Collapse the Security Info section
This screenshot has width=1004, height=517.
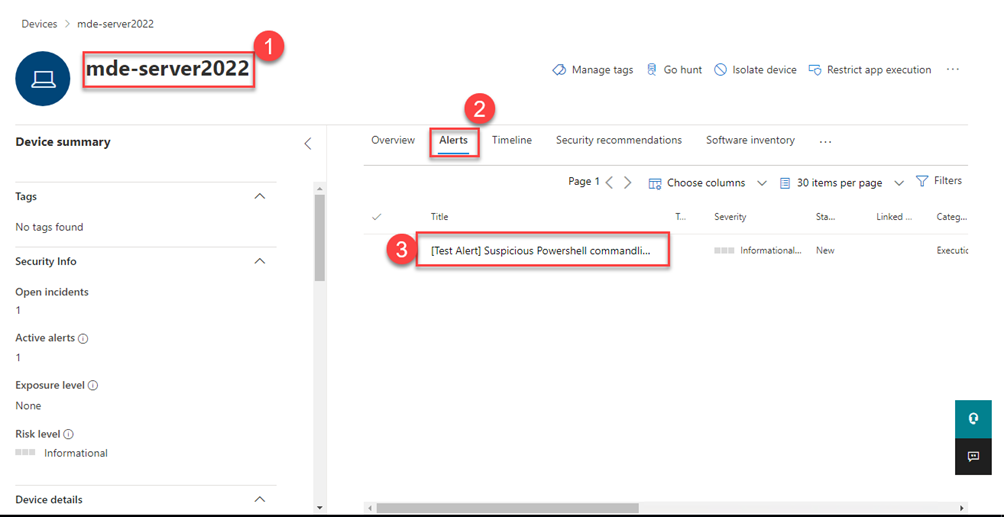(x=260, y=261)
